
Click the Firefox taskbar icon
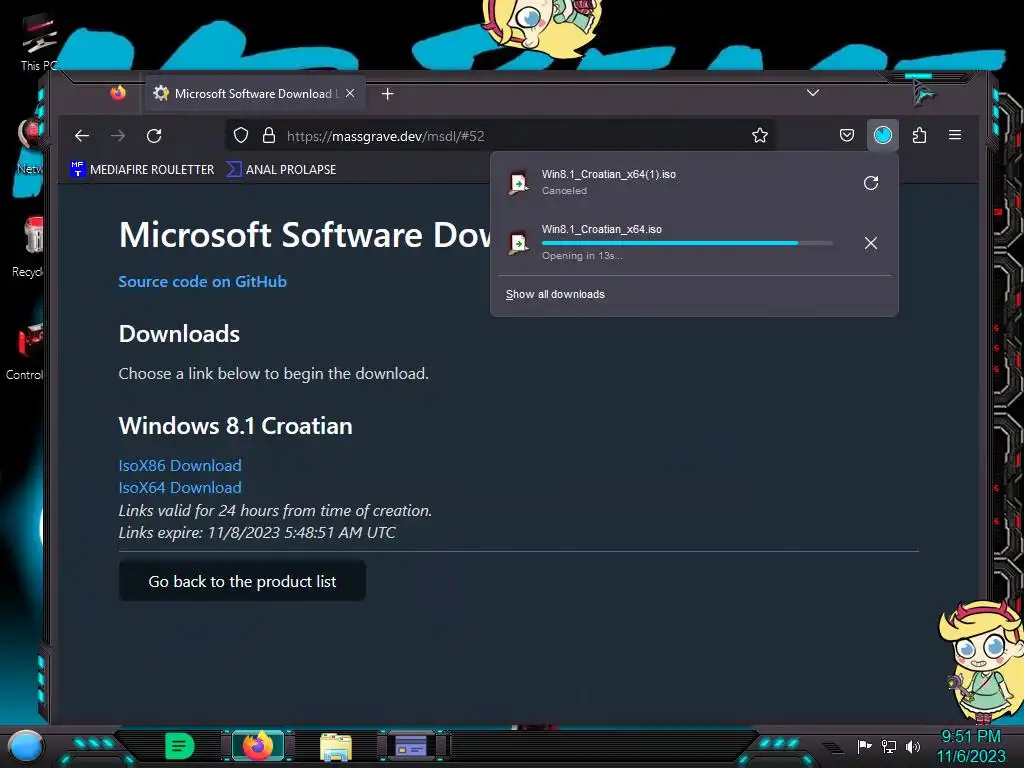click(x=258, y=746)
